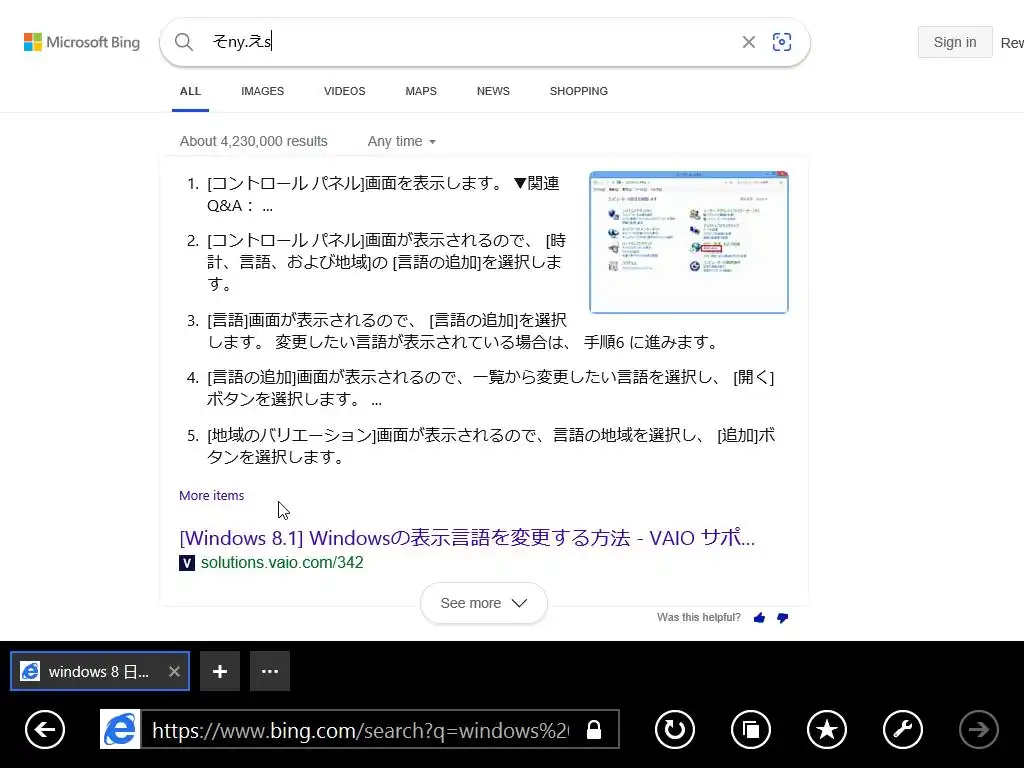
Task: Switch to the SHOPPING tab
Action: coord(579,91)
